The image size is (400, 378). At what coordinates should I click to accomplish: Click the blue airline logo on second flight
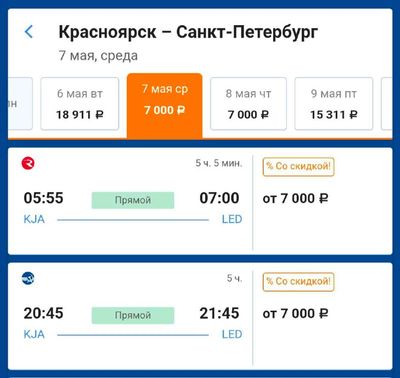pyautogui.click(x=28, y=278)
